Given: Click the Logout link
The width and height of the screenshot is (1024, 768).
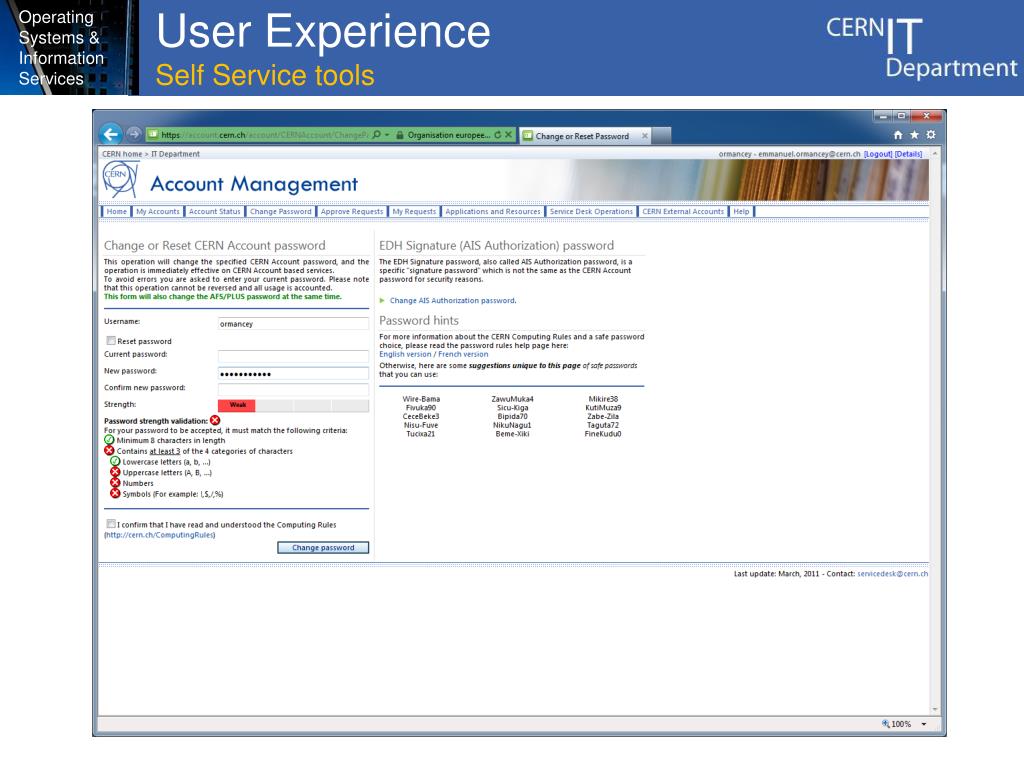Looking at the screenshot, I should (x=878, y=154).
